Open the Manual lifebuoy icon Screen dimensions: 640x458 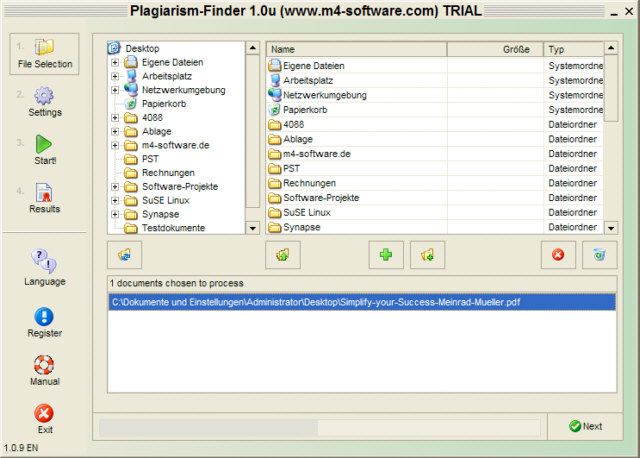pos(44,365)
